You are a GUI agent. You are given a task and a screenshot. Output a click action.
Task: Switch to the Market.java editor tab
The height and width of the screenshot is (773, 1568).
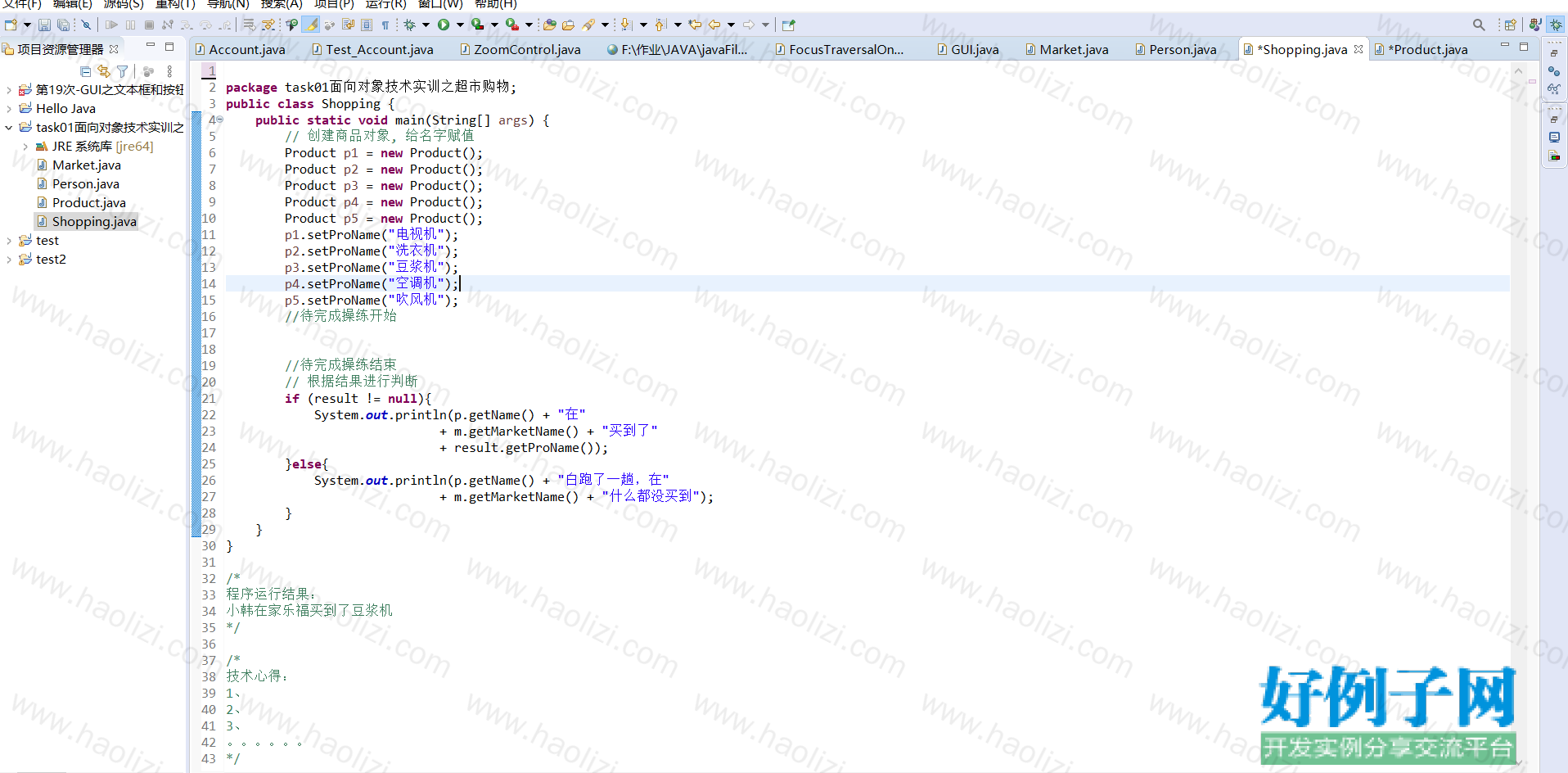[x=1066, y=49]
